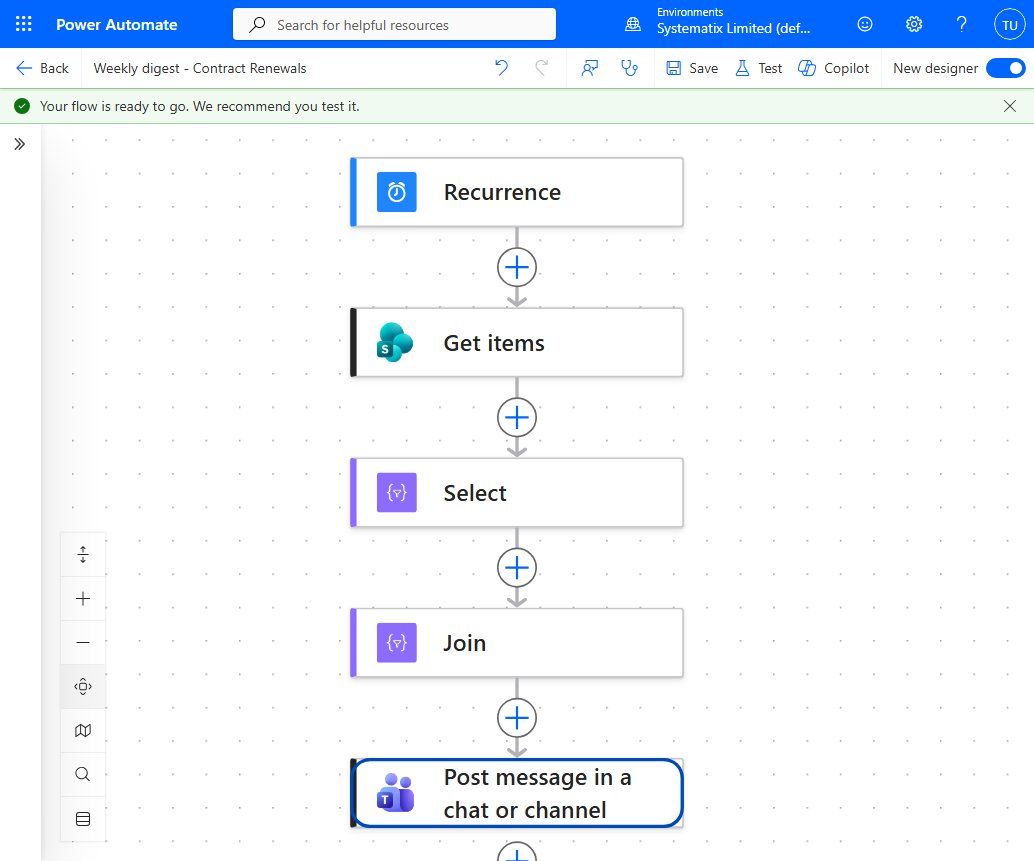Screen dimensions: 1034x861
Task: Open the Environments picker globe icon
Action: tap(632, 24)
